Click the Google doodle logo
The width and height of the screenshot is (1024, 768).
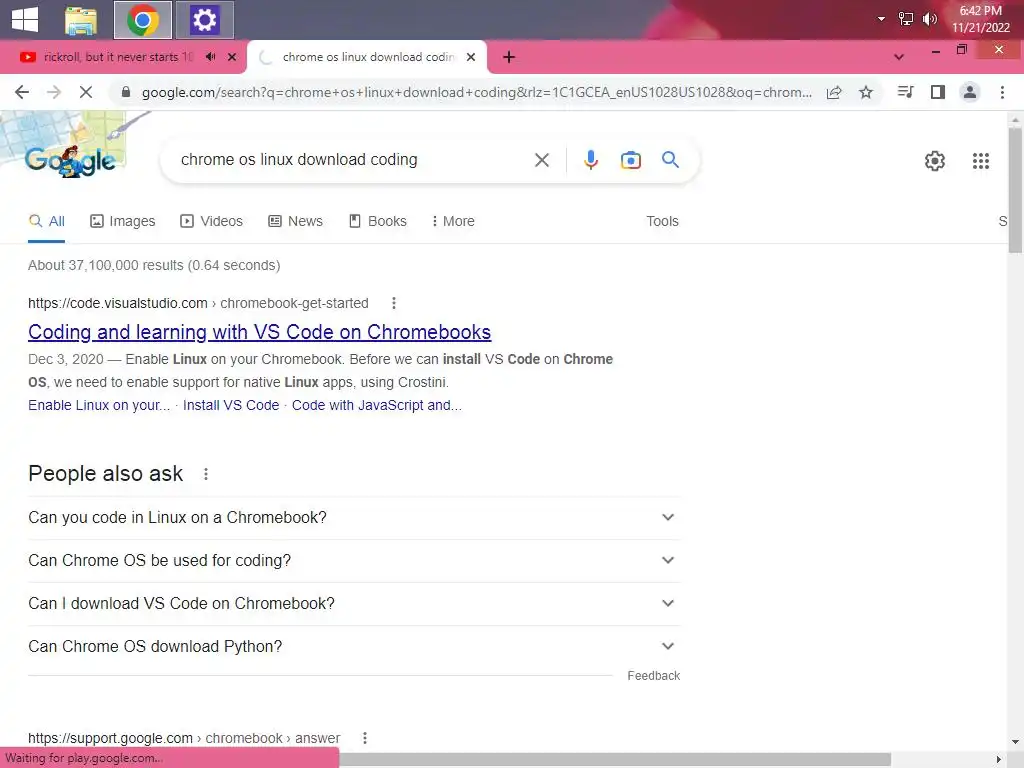pyautogui.click(x=71, y=160)
